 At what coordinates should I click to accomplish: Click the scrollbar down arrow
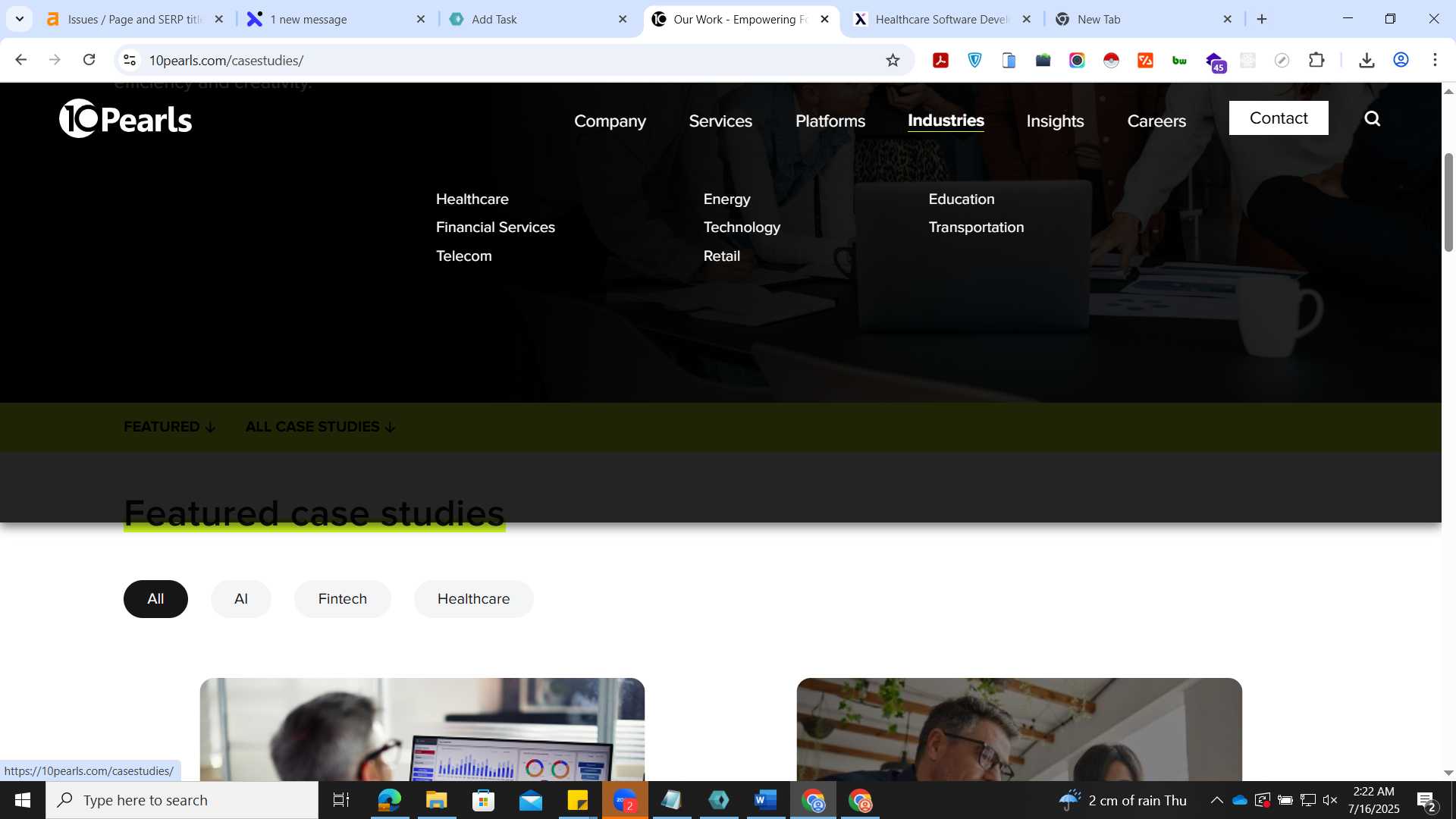[x=1448, y=773]
